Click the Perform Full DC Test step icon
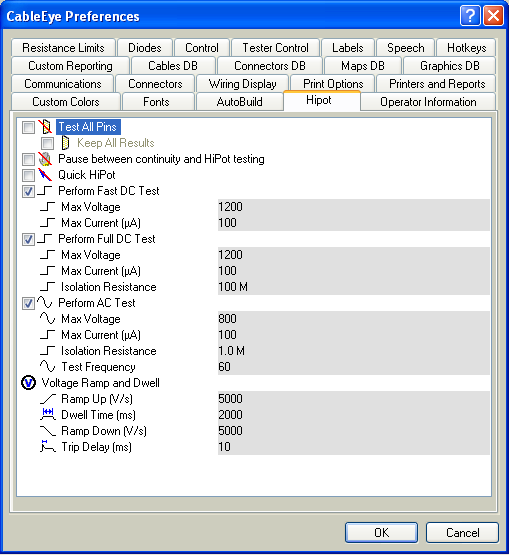 pos(45,239)
